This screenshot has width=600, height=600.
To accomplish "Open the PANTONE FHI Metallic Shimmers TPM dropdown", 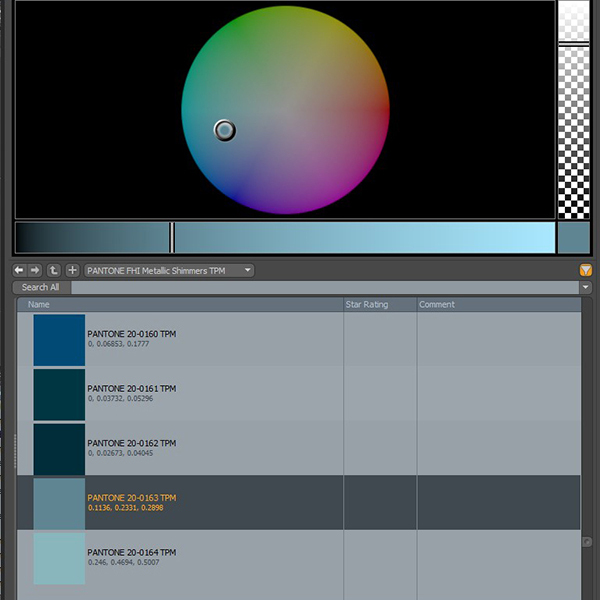I will (169, 271).
